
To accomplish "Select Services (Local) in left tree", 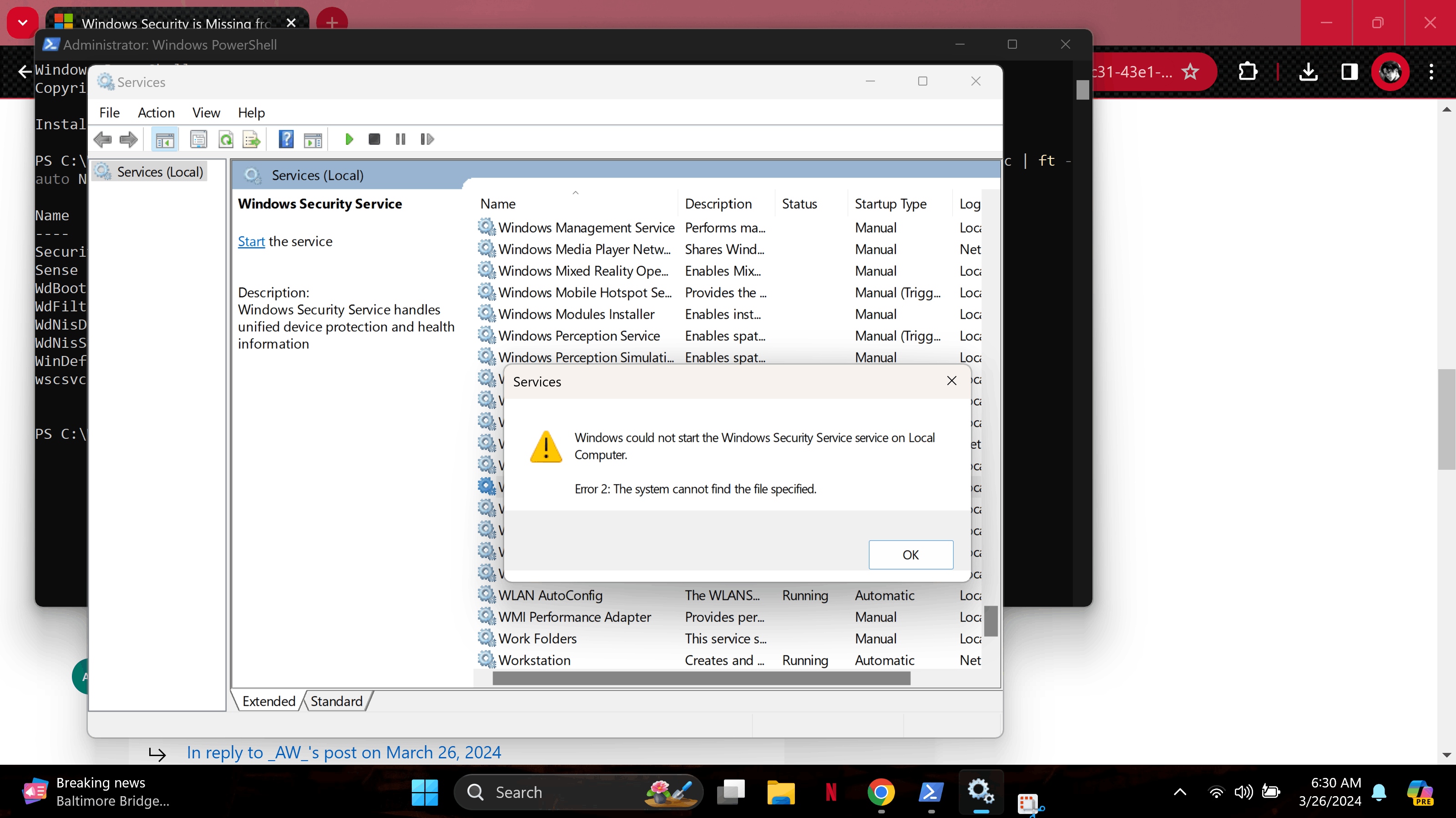I will 159,172.
